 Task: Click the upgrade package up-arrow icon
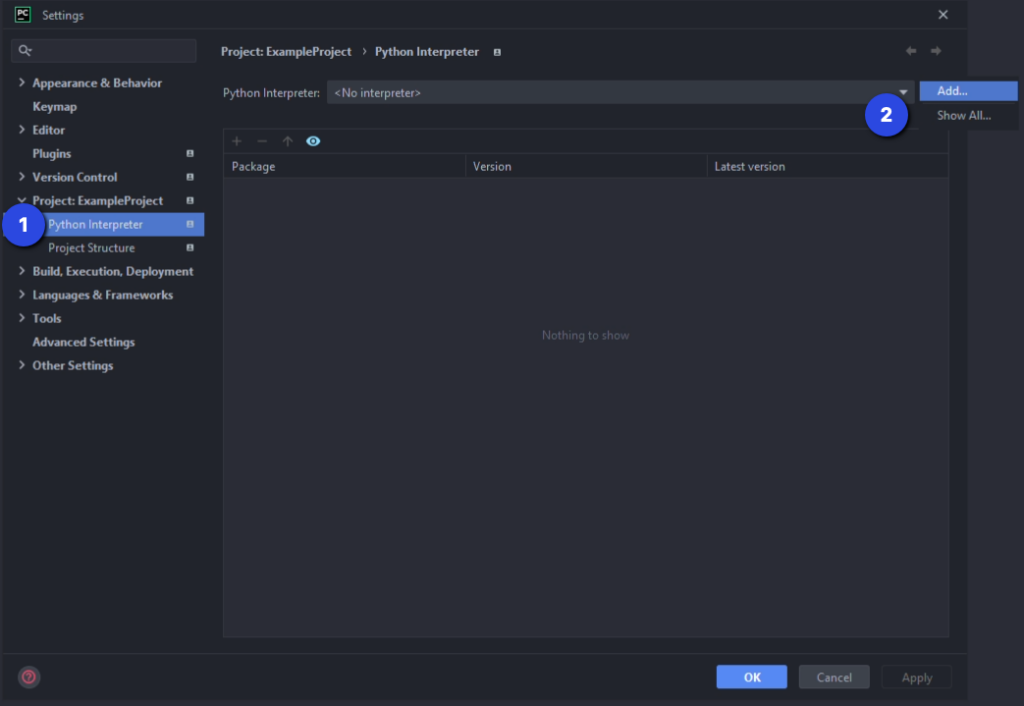point(287,141)
